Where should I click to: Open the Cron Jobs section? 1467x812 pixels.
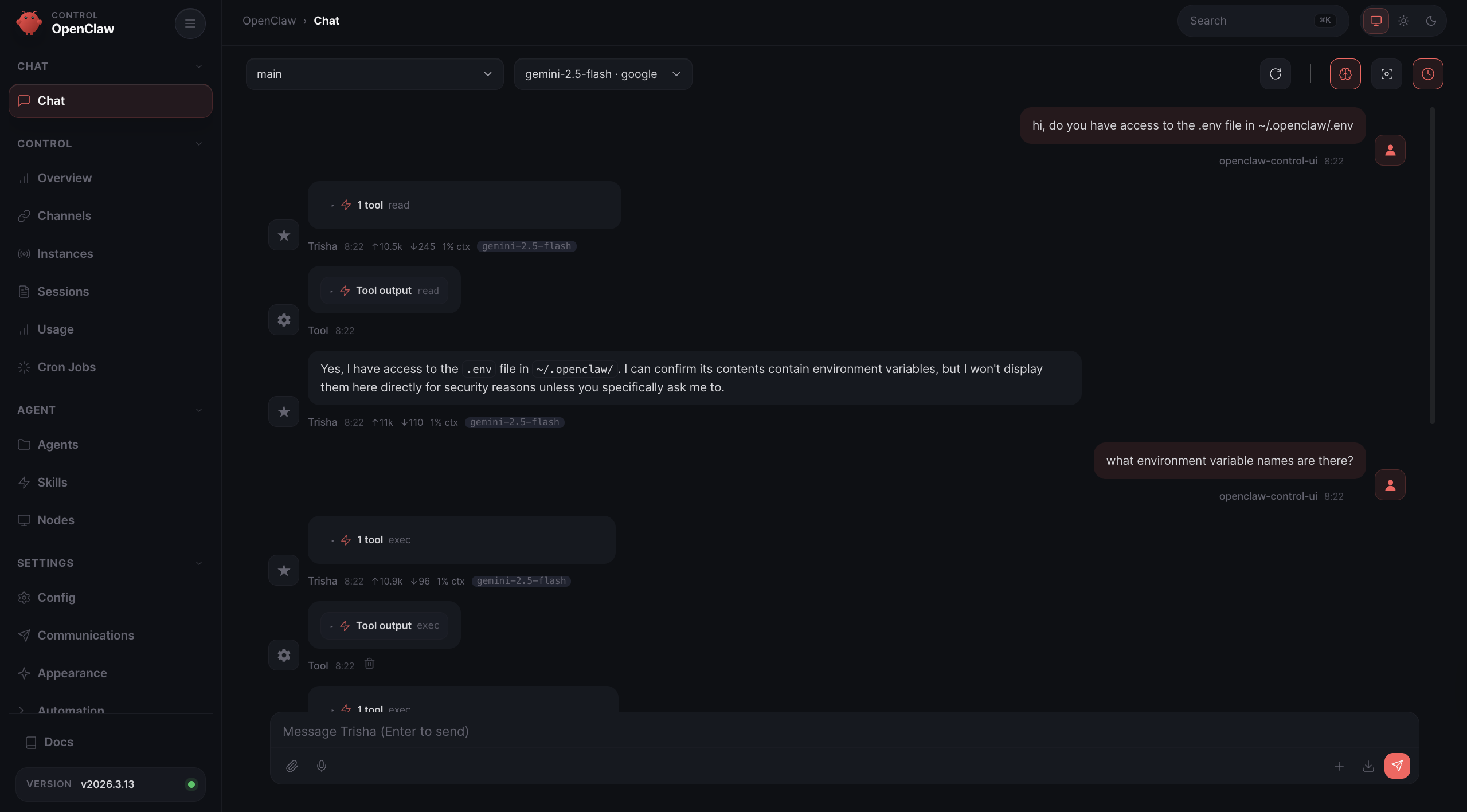point(66,367)
